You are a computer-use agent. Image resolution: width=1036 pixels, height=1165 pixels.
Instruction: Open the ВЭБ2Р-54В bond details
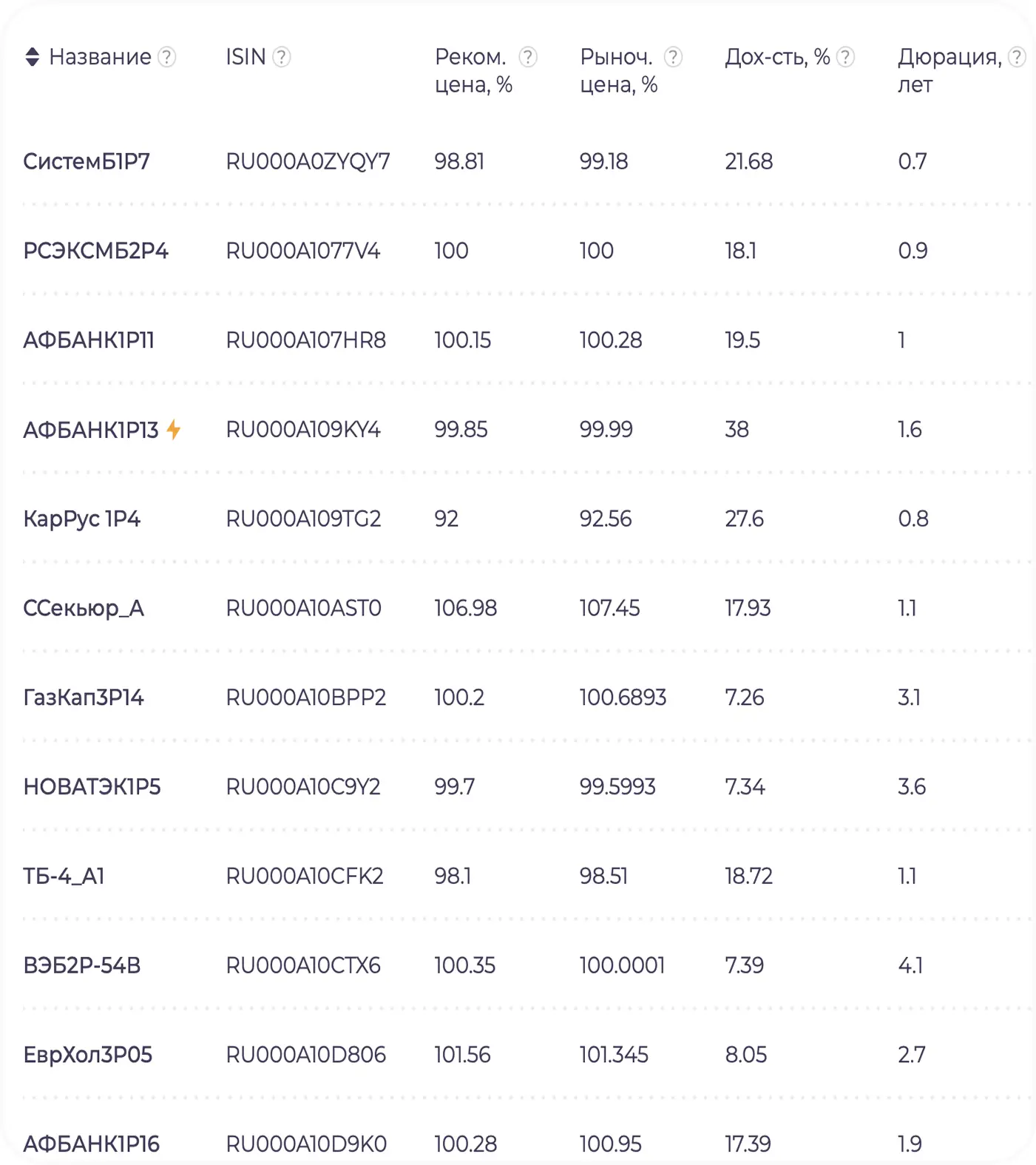pos(81,966)
